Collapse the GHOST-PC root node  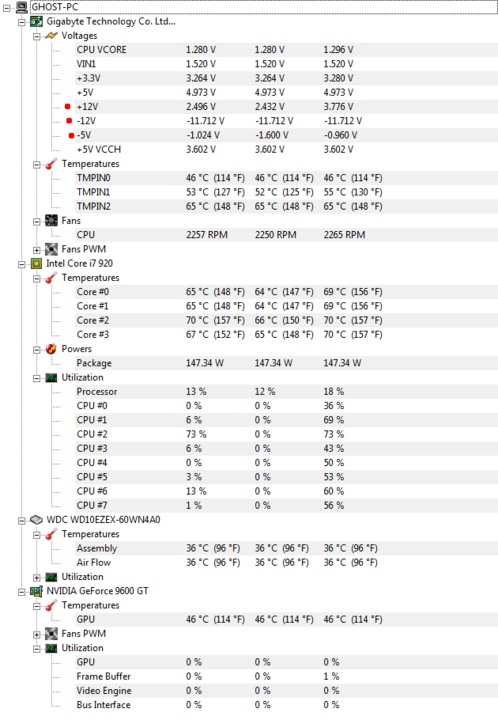(x=6, y=8)
